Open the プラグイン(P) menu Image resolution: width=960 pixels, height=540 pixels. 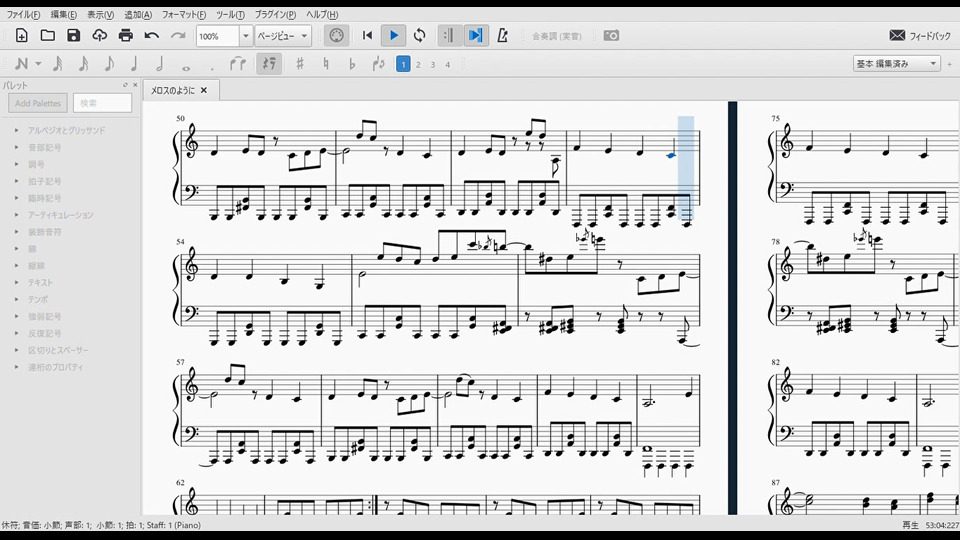coord(275,14)
